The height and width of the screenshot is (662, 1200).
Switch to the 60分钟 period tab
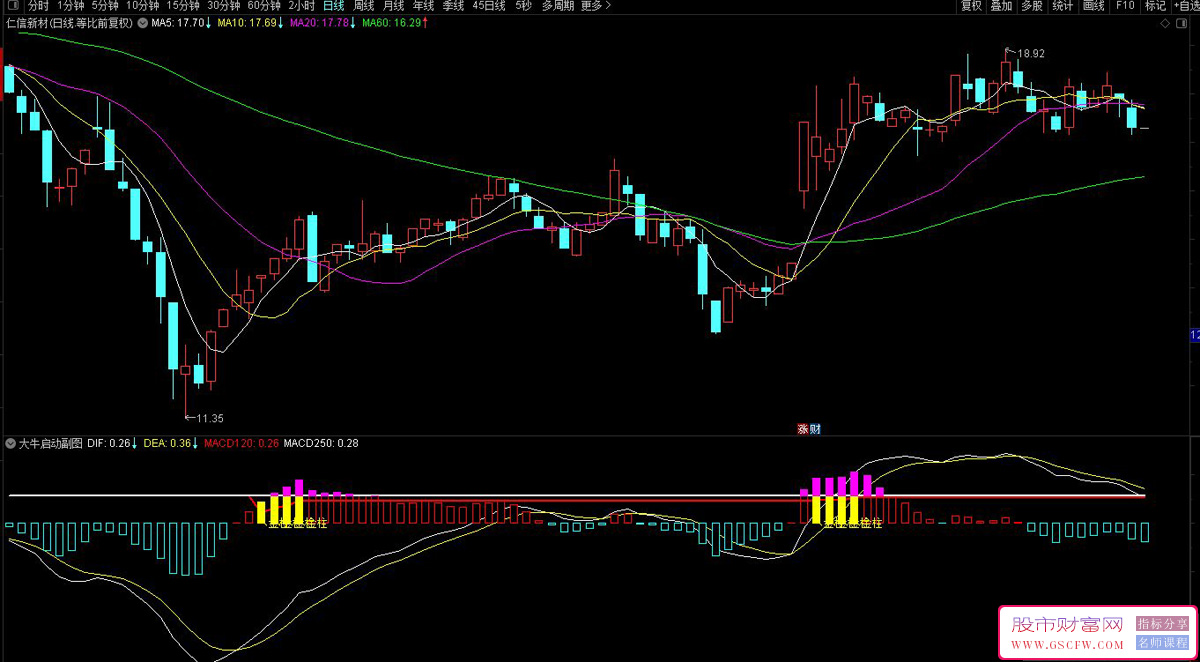pyautogui.click(x=264, y=6)
